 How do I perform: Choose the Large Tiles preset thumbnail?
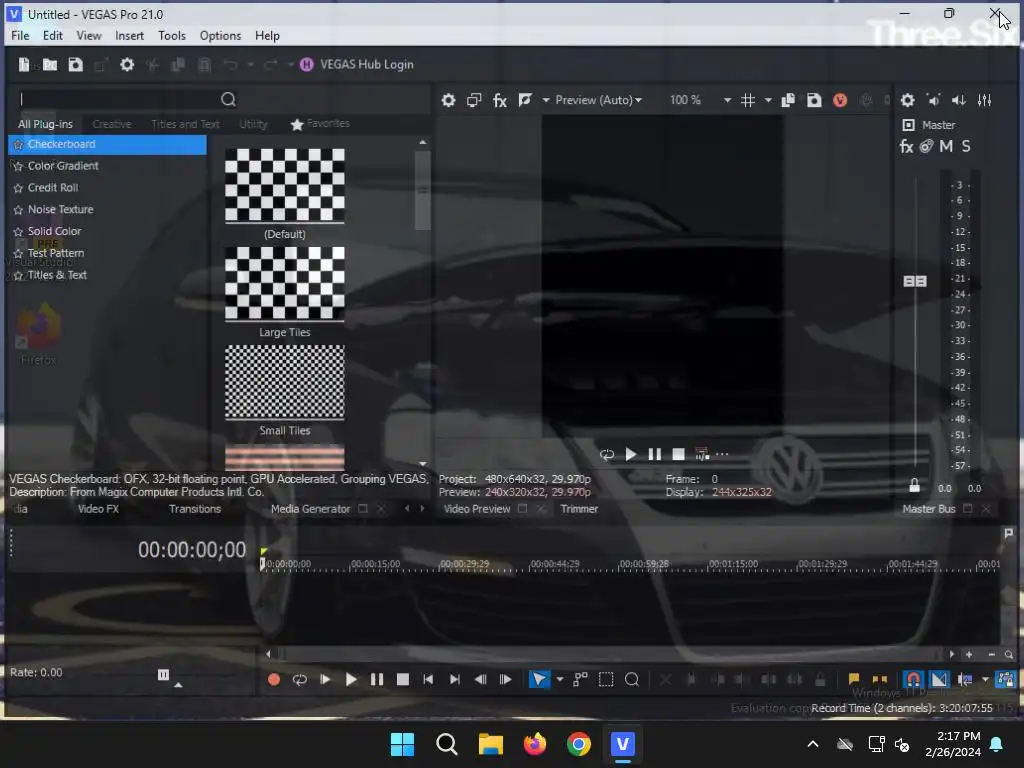pos(285,283)
